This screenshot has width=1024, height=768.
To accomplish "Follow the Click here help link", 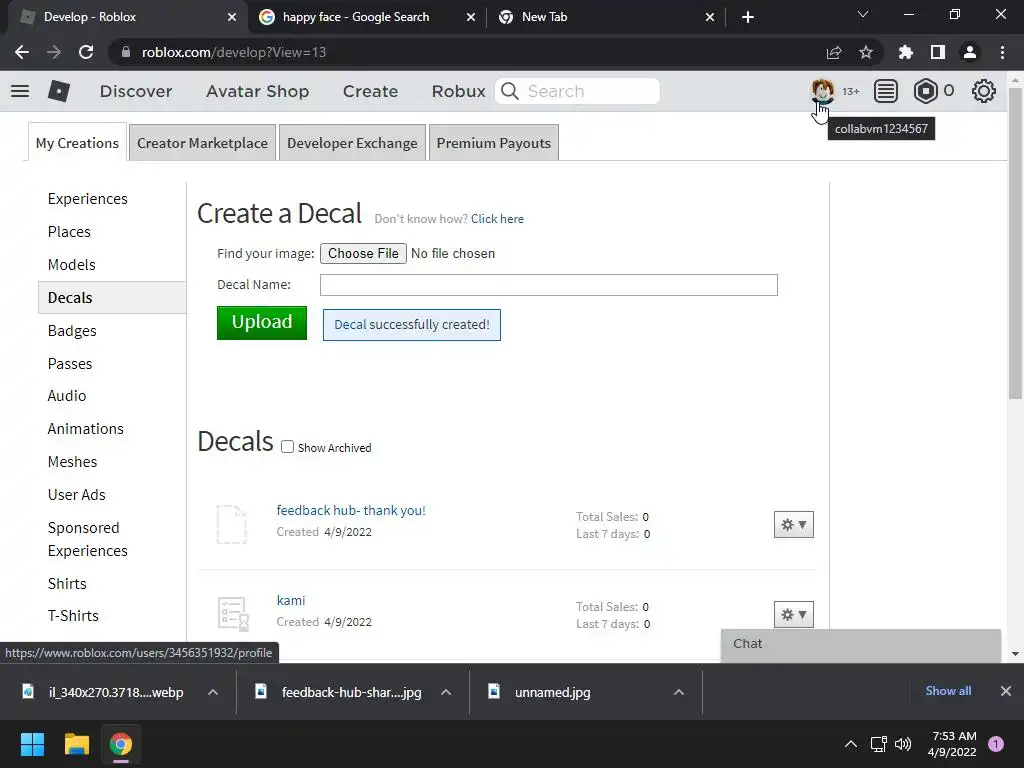I will [x=497, y=219].
